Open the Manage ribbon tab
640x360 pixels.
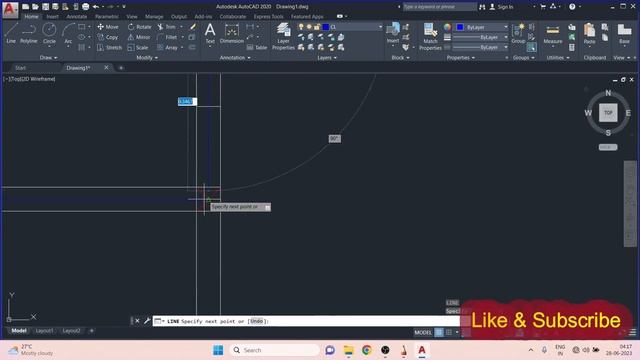click(x=154, y=17)
